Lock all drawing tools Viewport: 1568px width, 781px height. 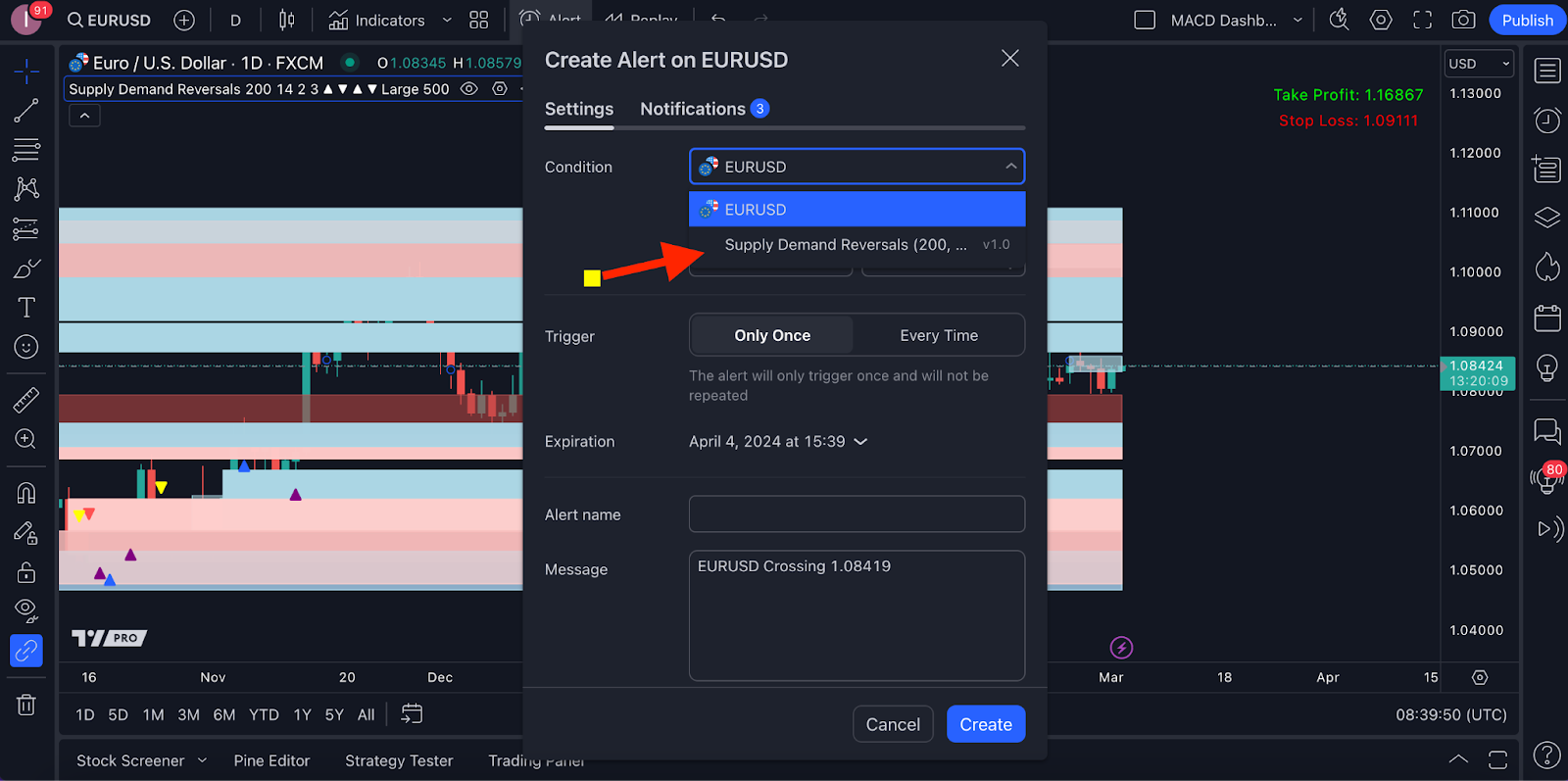pyautogui.click(x=26, y=571)
